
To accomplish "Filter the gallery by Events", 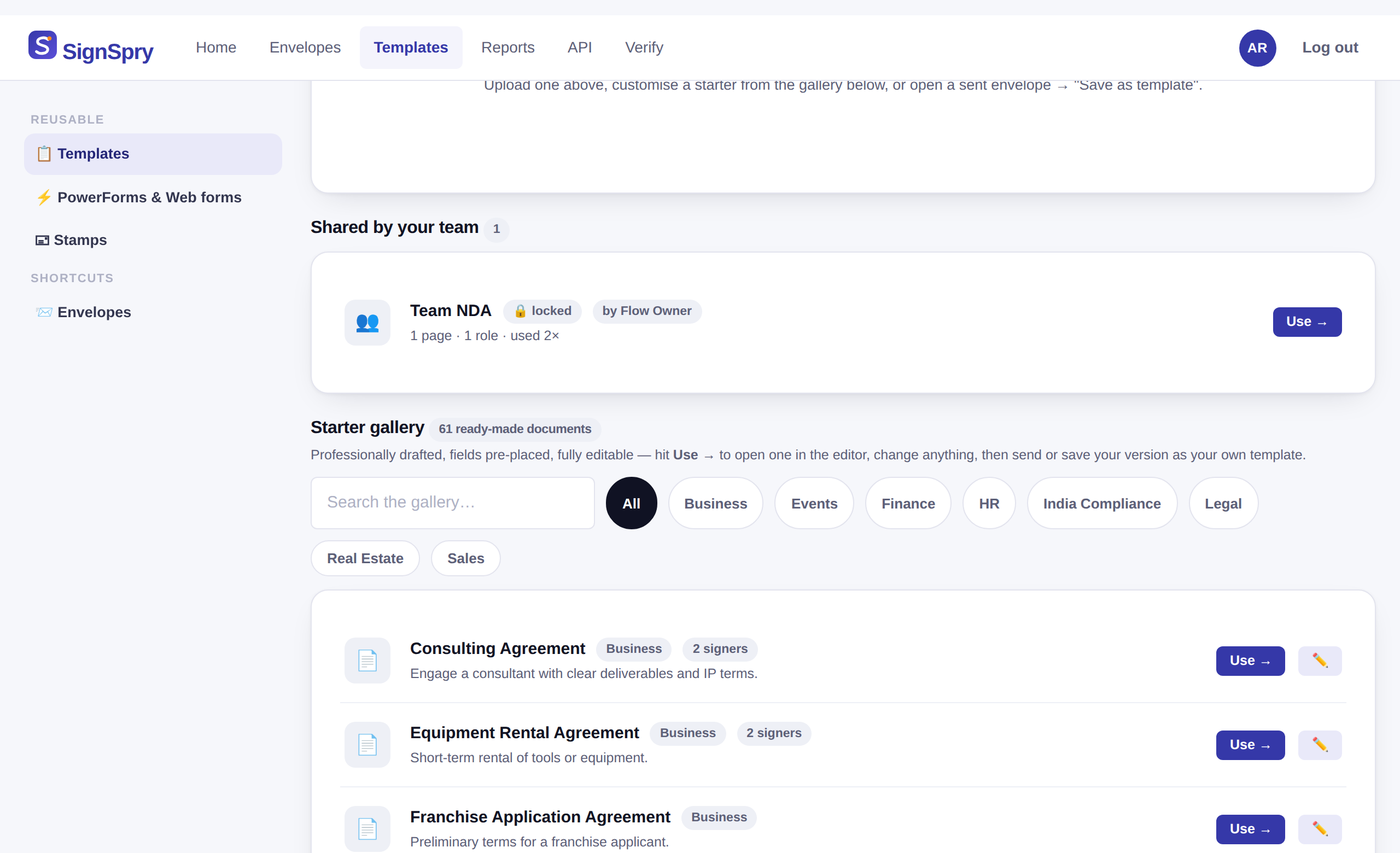I will pos(814,503).
